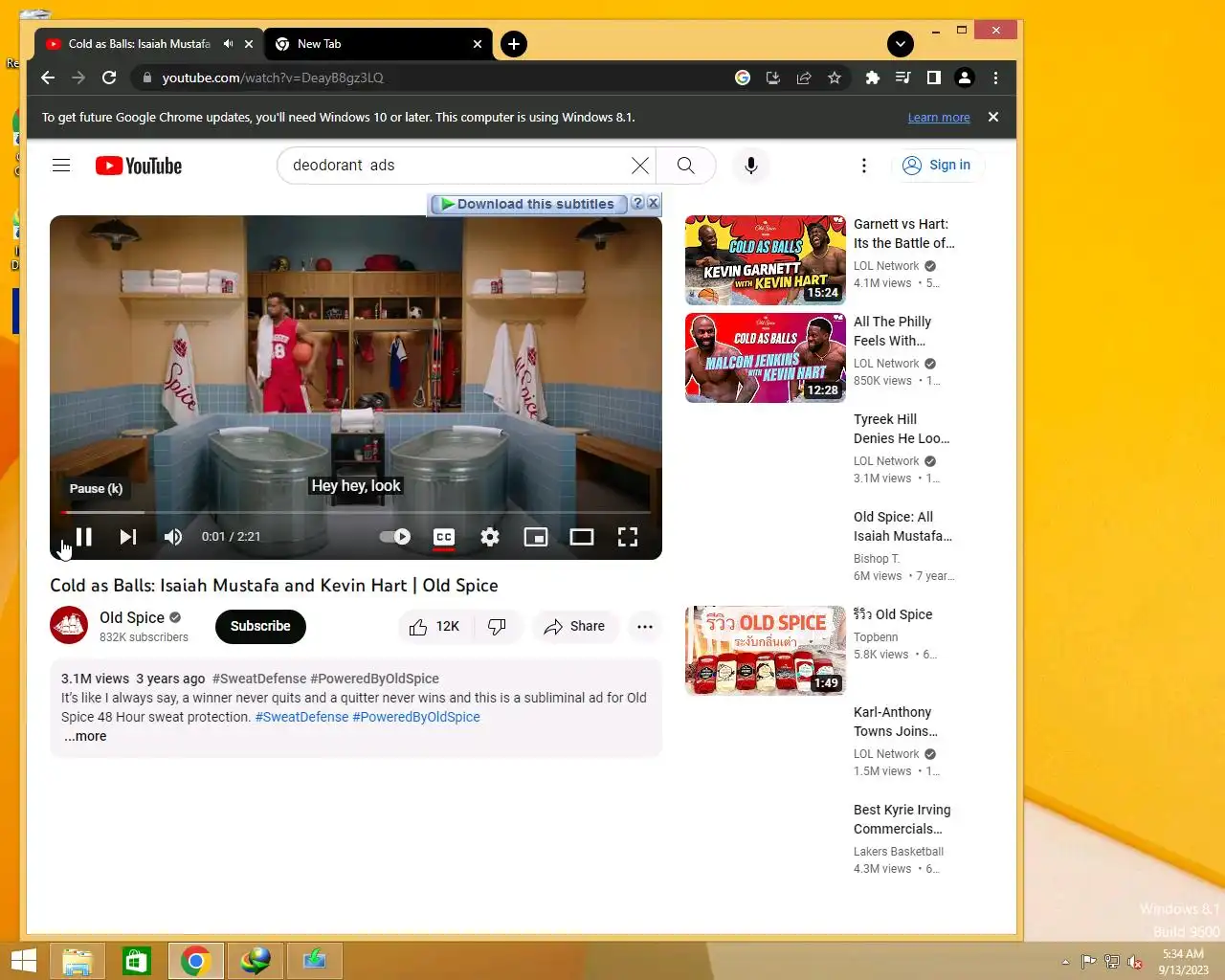Open the Windows Start button
Screen dimensions: 1225x980
24,961
